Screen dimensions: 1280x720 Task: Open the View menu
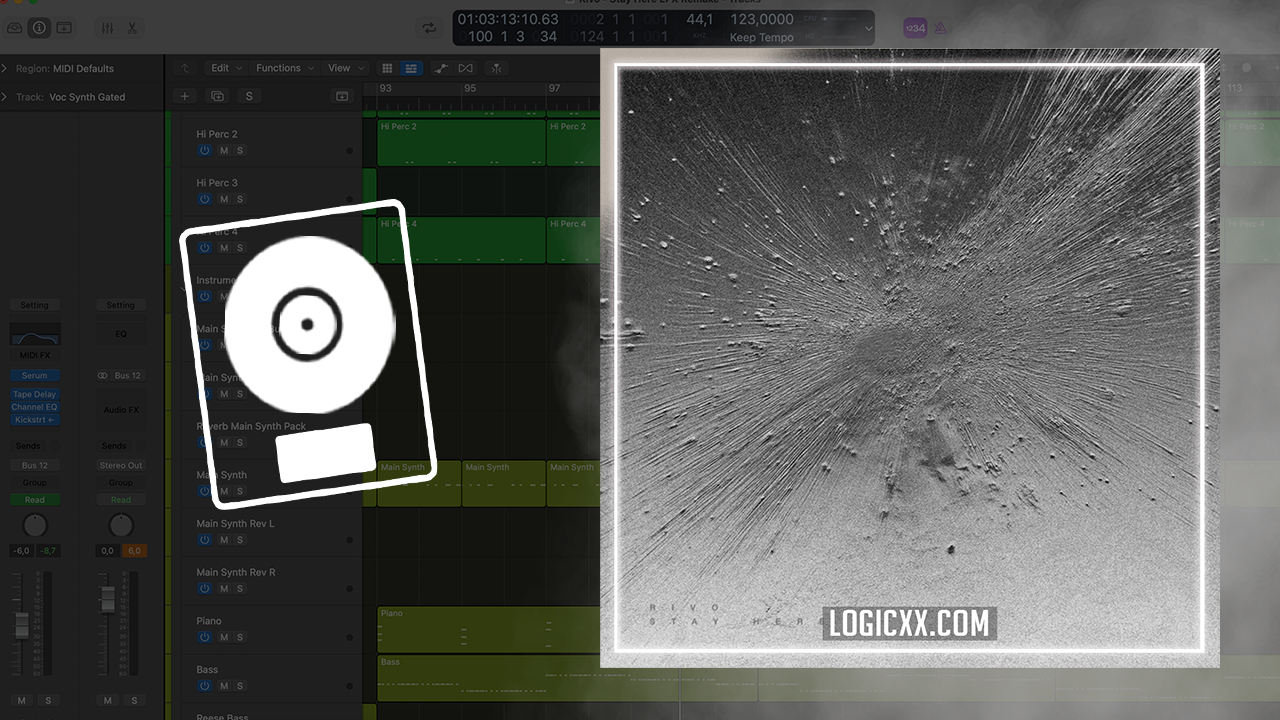pos(345,68)
